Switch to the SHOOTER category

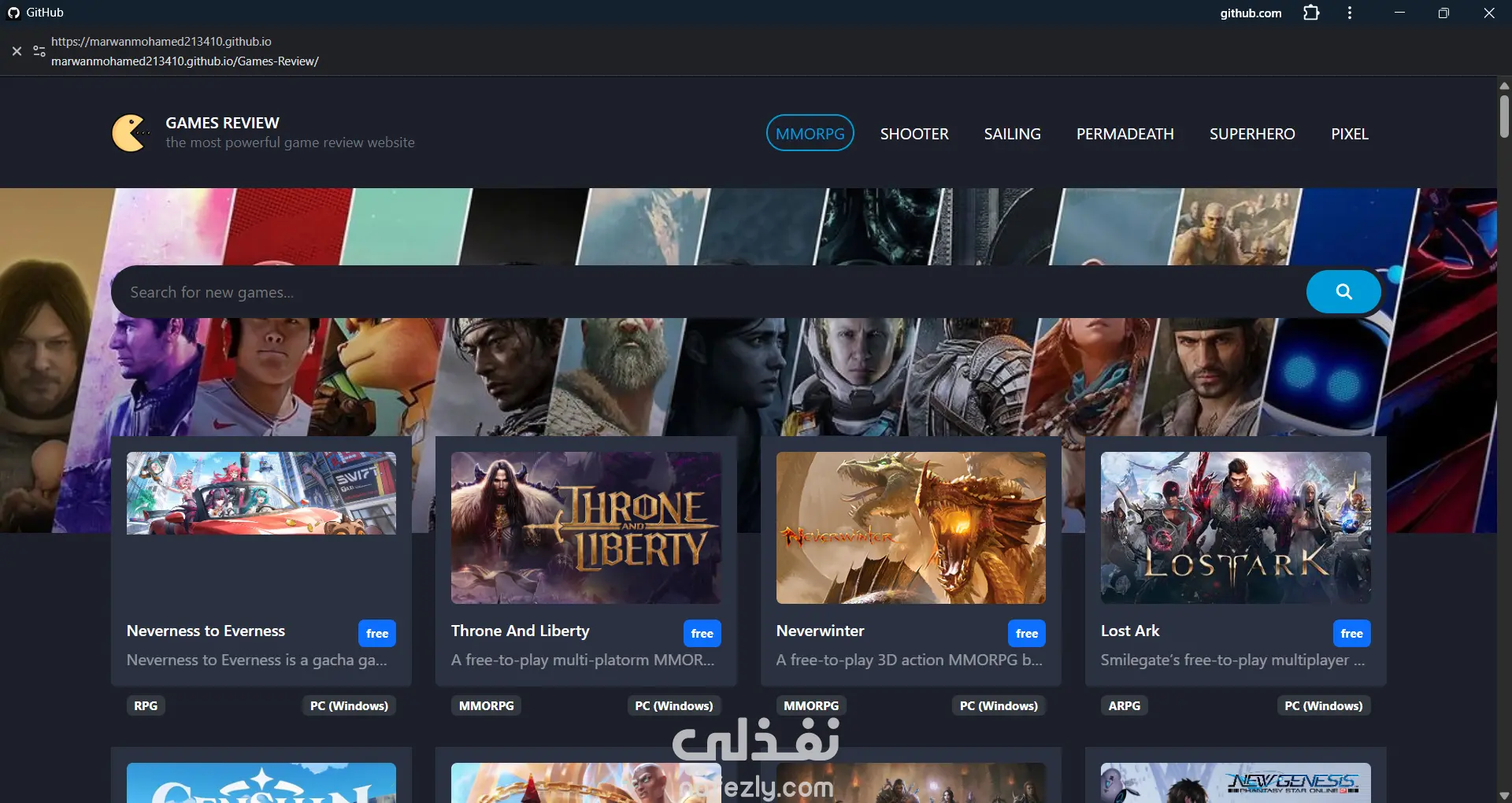coord(914,134)
